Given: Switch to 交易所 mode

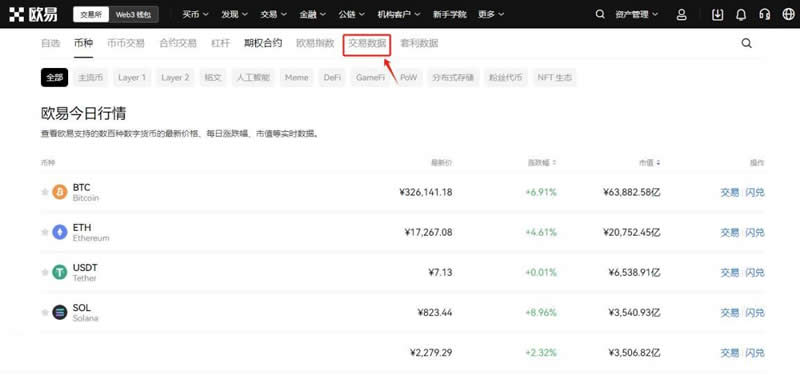Looking at the screenshot, I should (x=91, y=14).
